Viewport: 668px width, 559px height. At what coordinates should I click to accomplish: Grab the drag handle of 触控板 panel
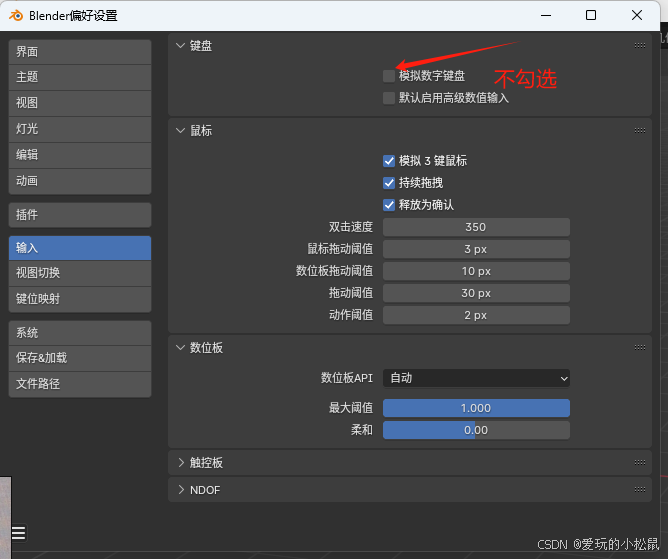[639, 462]
